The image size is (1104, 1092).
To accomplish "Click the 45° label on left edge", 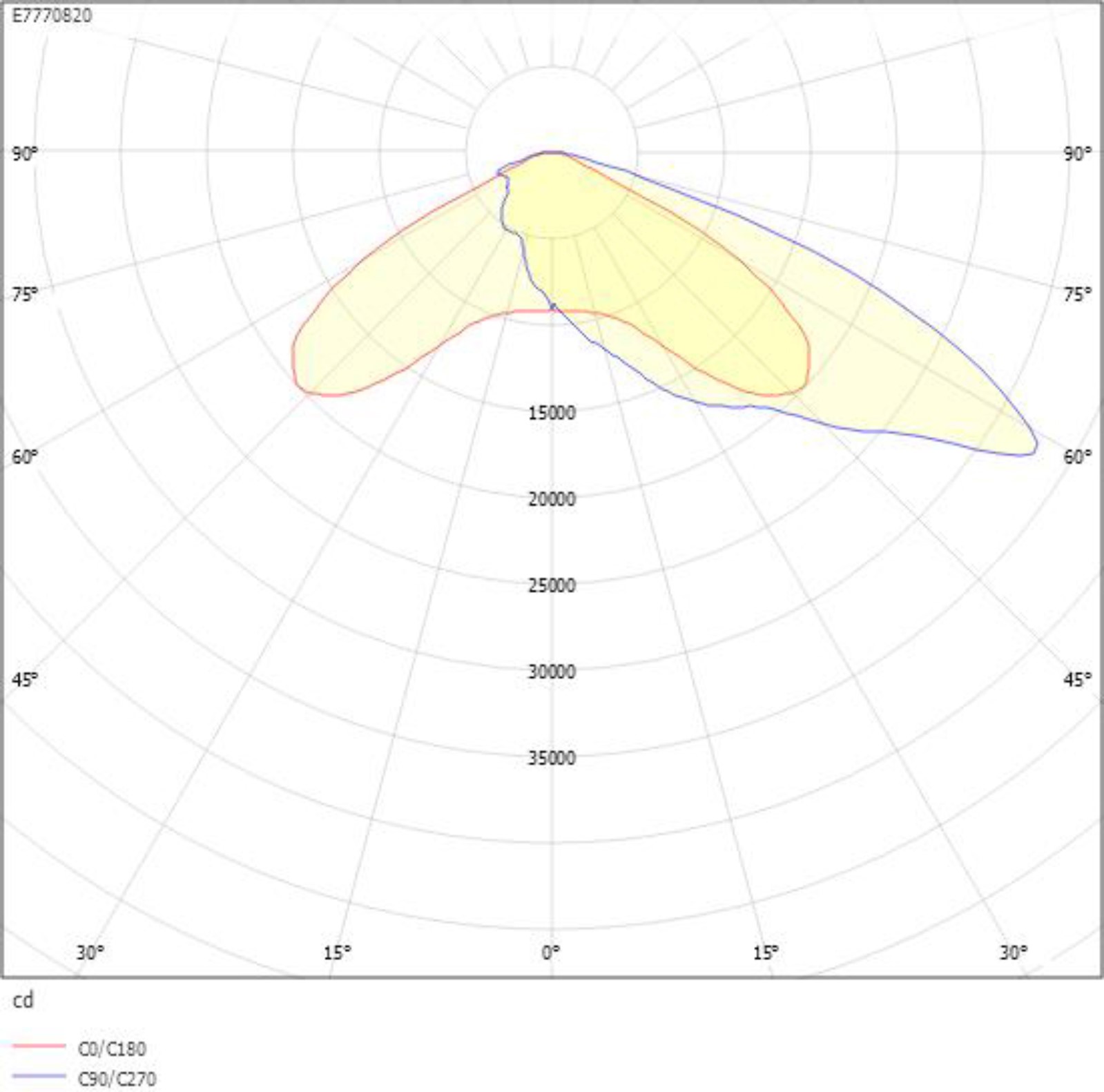I will click(x=25, y=679).
